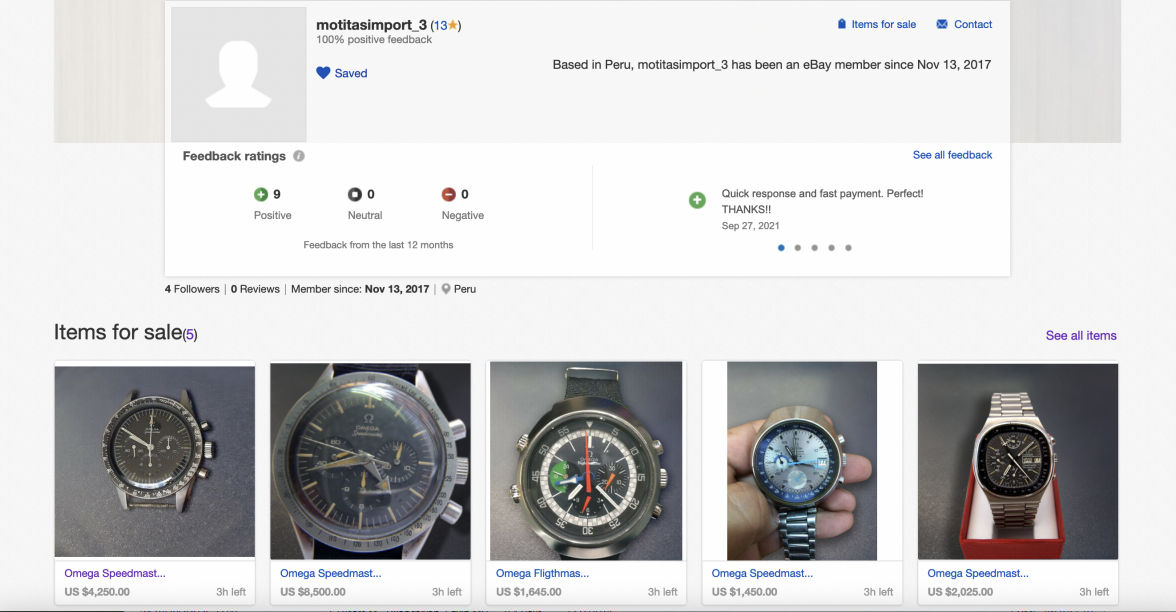Click the yellow star next to feedback score
The image size is (1176, 612).
point(453,25)
